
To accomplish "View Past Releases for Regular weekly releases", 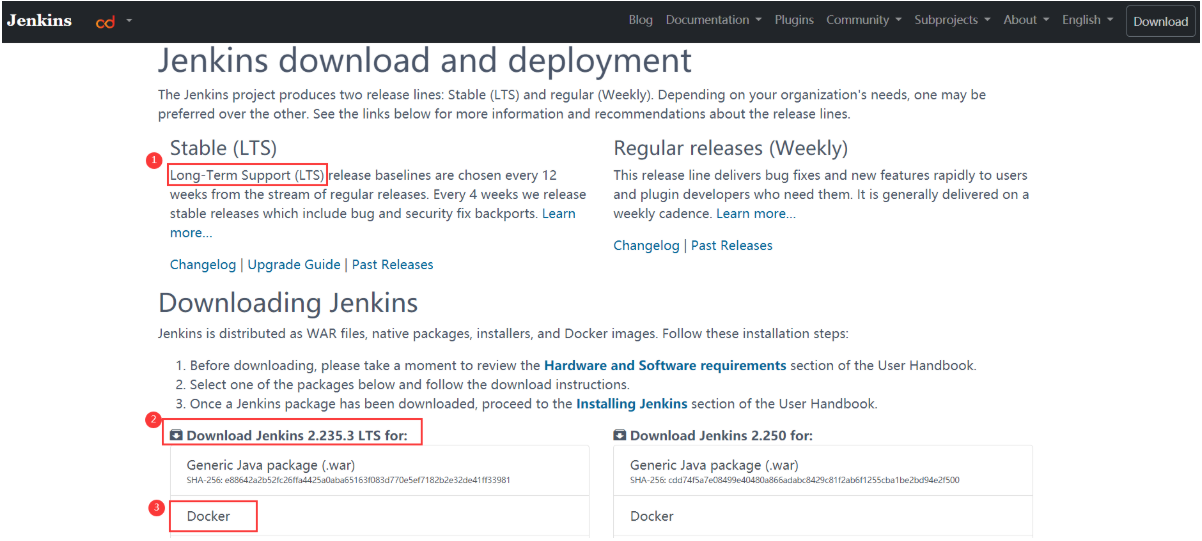I will pos(732,245).
